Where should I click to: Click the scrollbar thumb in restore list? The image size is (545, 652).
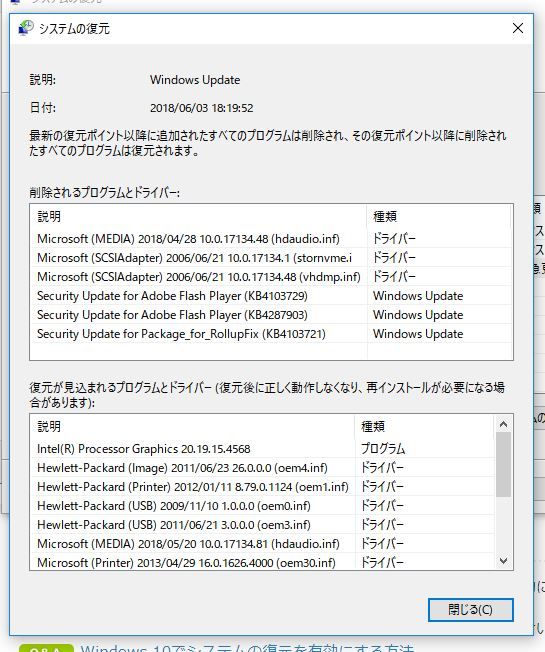[503, 464]
